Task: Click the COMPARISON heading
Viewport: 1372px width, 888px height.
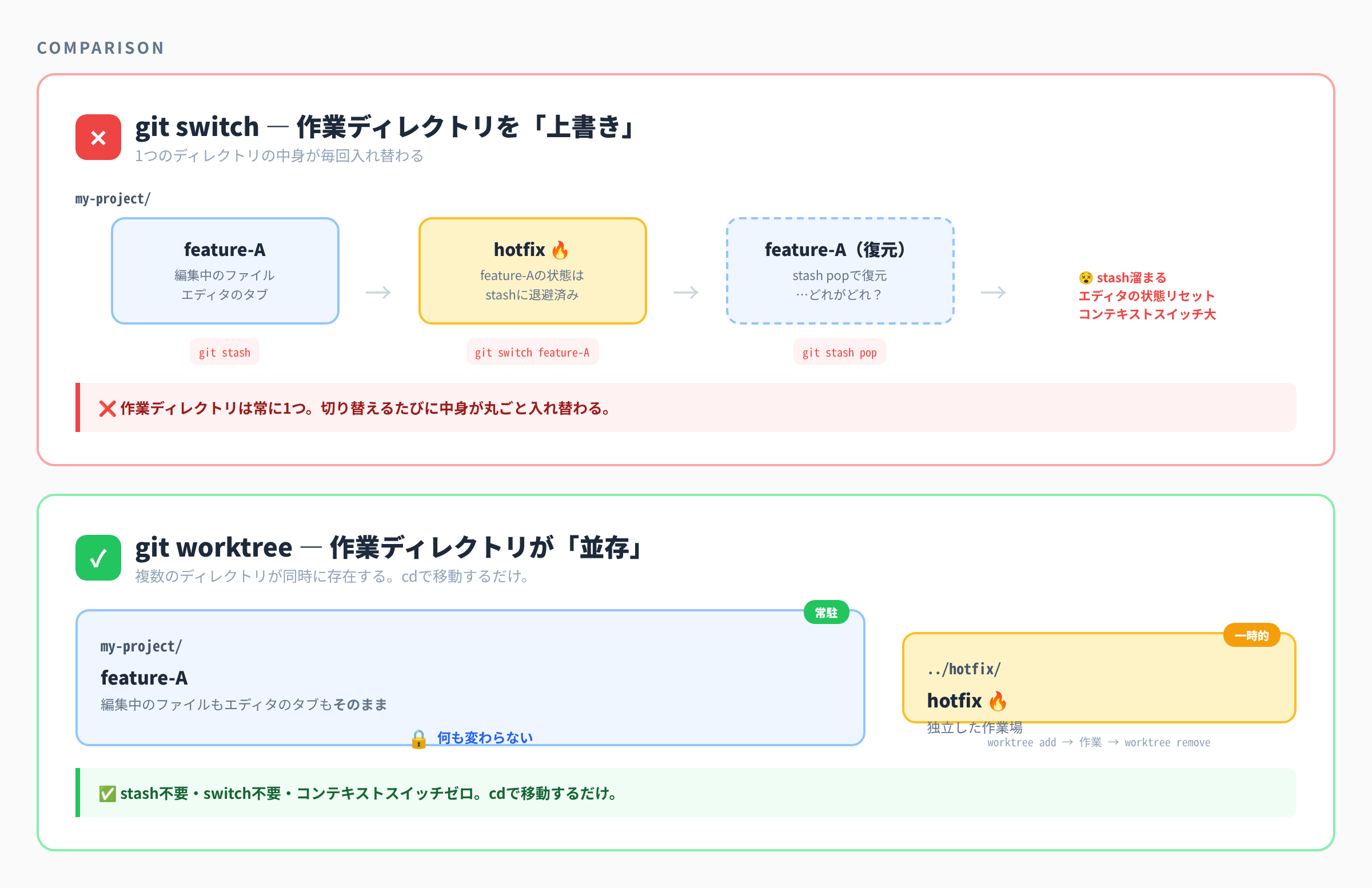Action: (x=101, y=48)
